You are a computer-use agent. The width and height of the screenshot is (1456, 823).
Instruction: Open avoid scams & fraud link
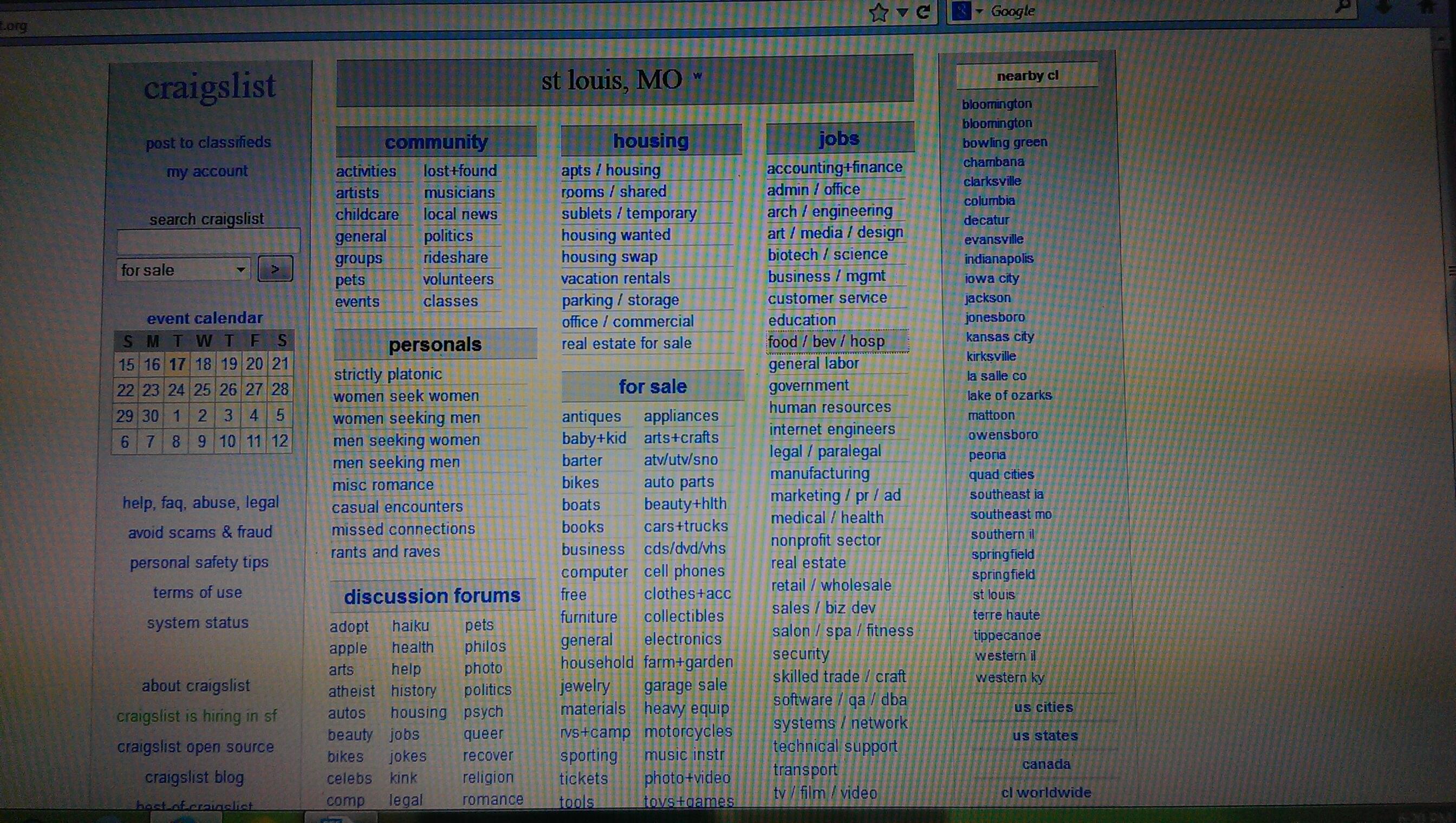[x=200, y=532]
